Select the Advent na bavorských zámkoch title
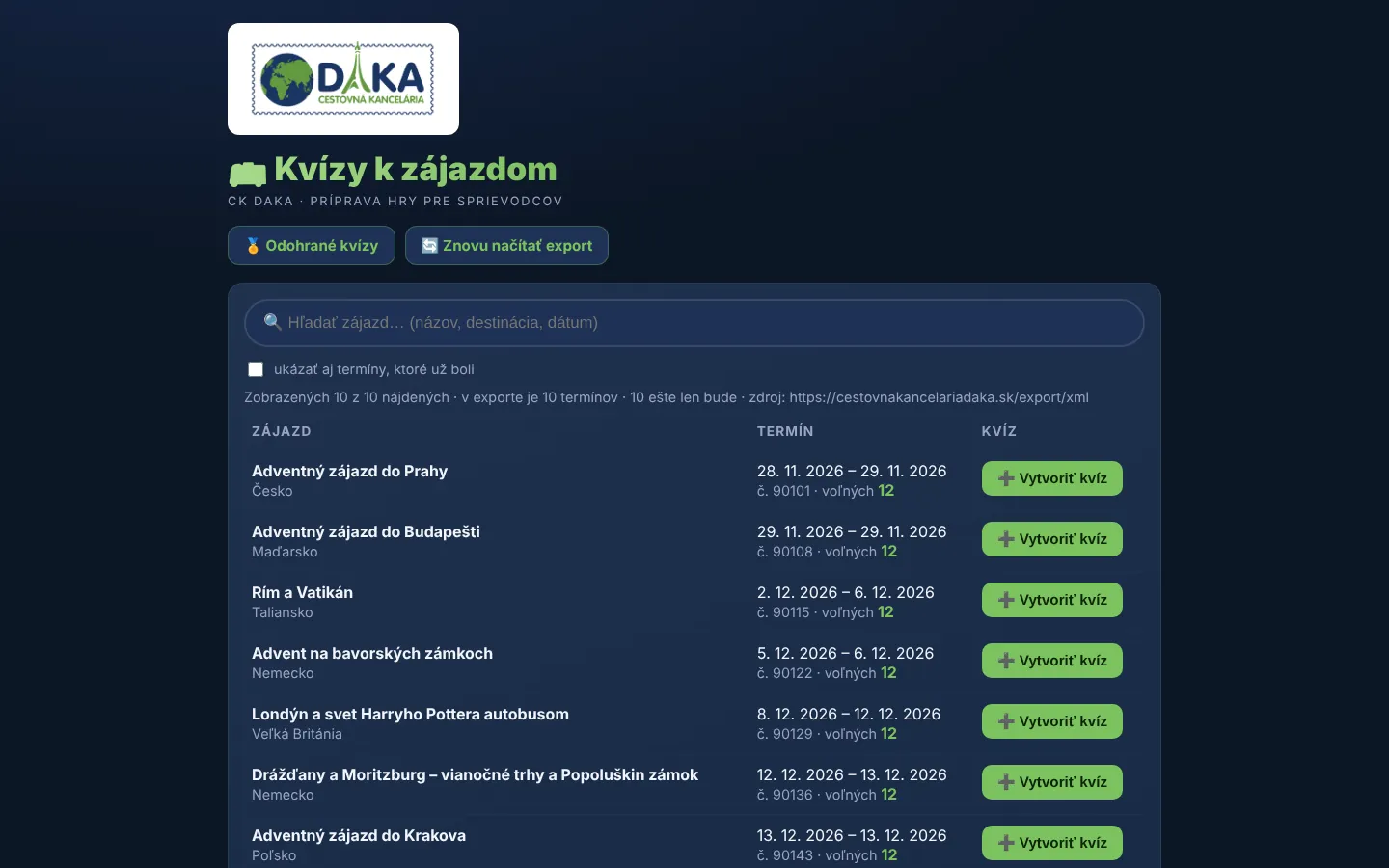 point(372,653)
